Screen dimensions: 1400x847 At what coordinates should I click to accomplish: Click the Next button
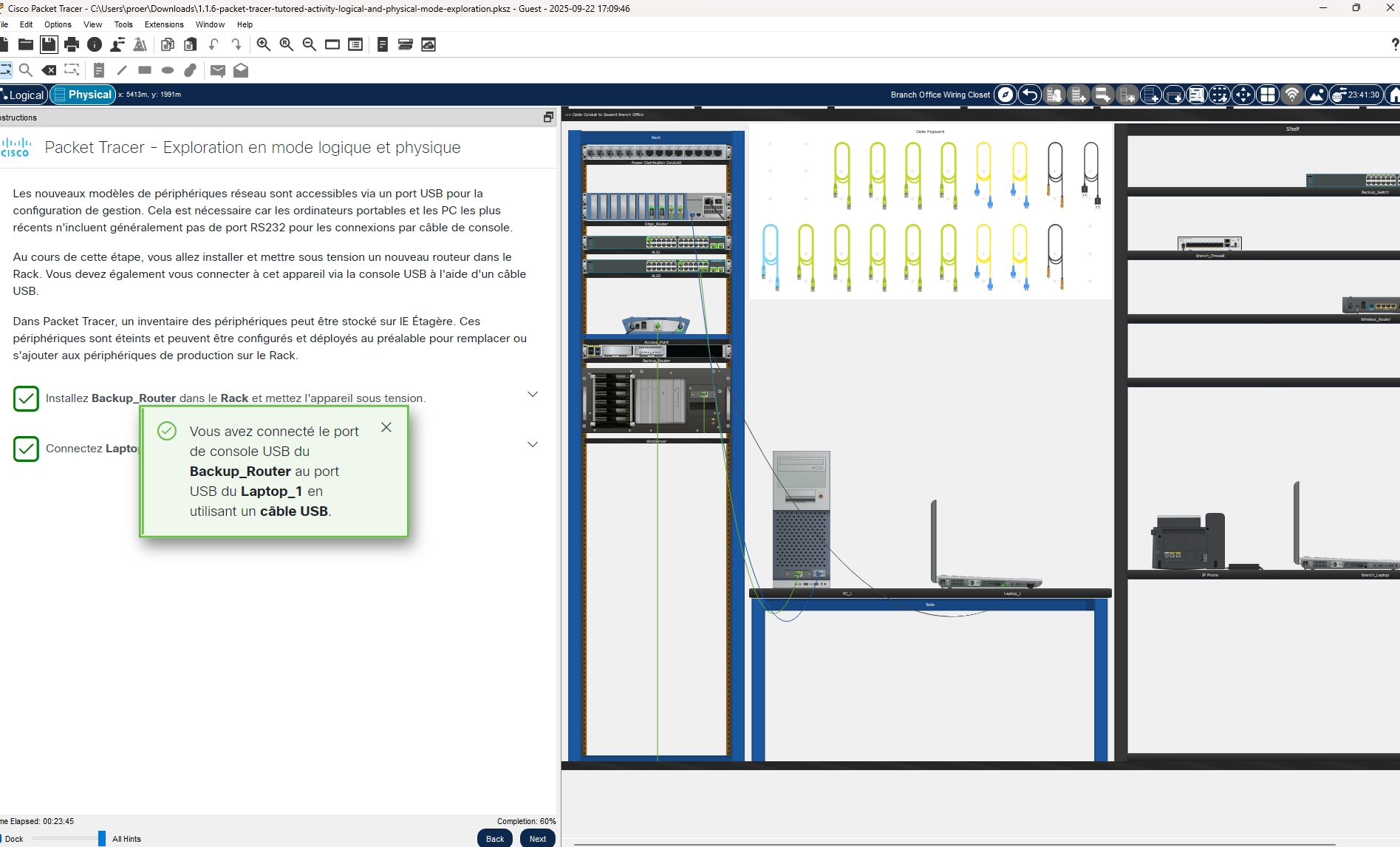538,838
